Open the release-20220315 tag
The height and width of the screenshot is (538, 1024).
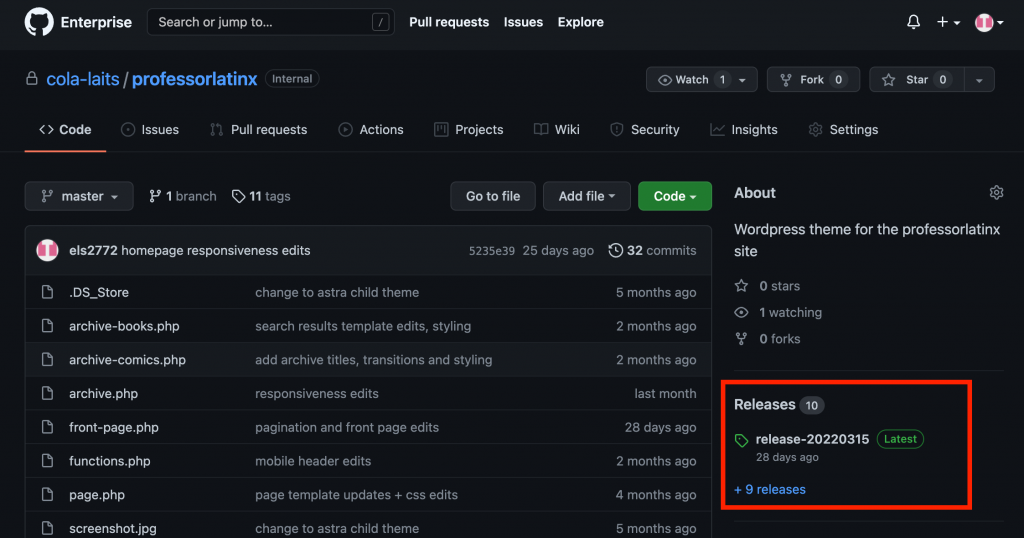pyautogui.click(x=812, y=439)
